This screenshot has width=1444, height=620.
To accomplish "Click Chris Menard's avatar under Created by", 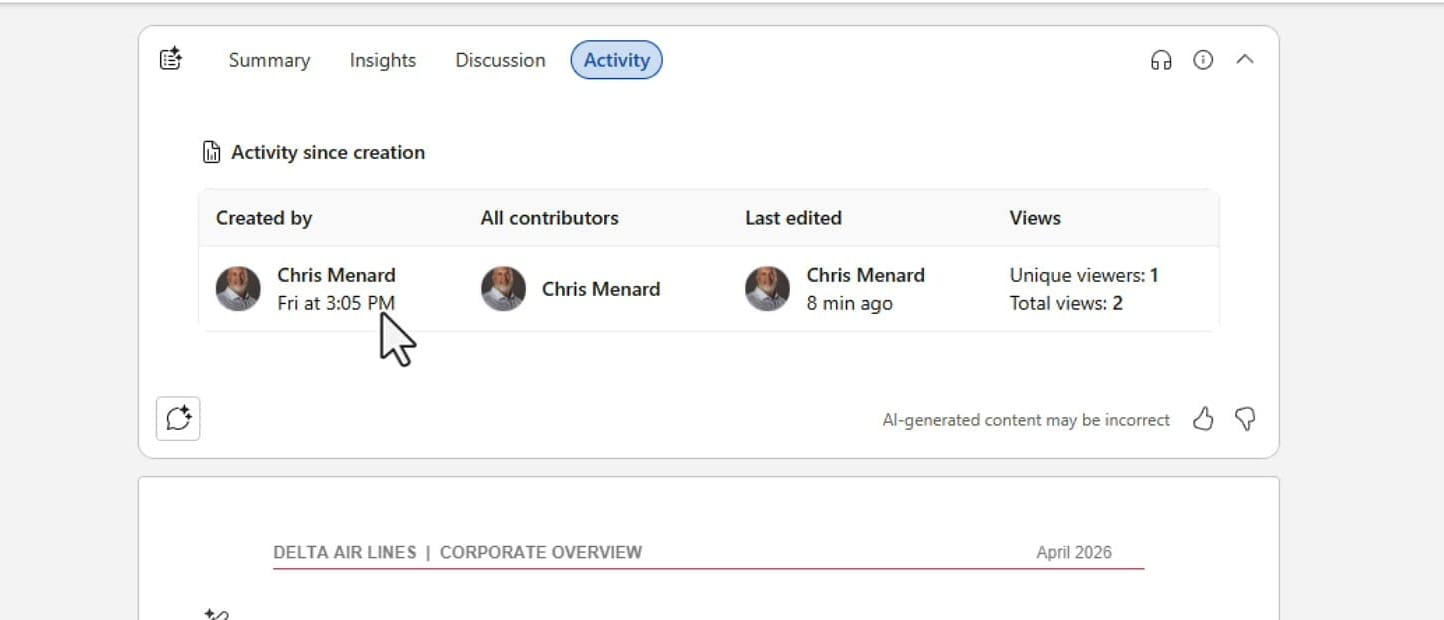I will (x=238, y=288).
